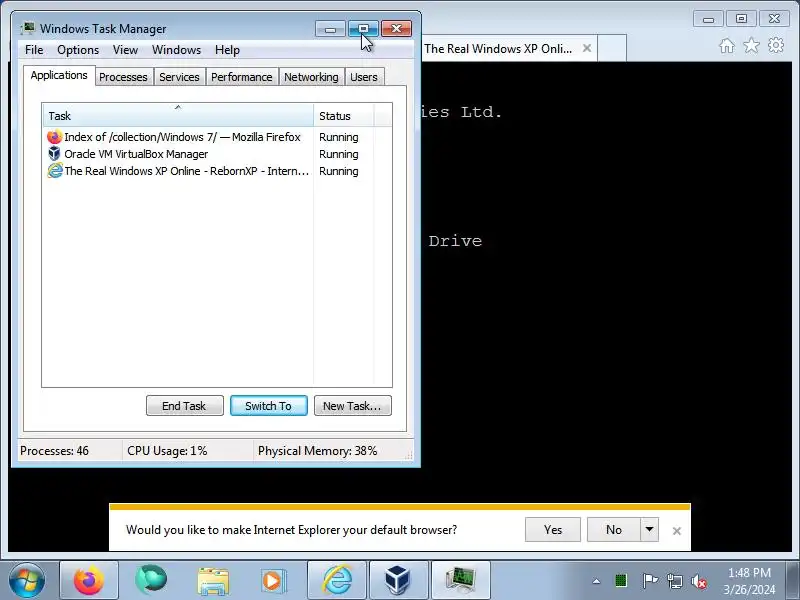
Task: Open Firefox from the taskbar
Action: 89,580
